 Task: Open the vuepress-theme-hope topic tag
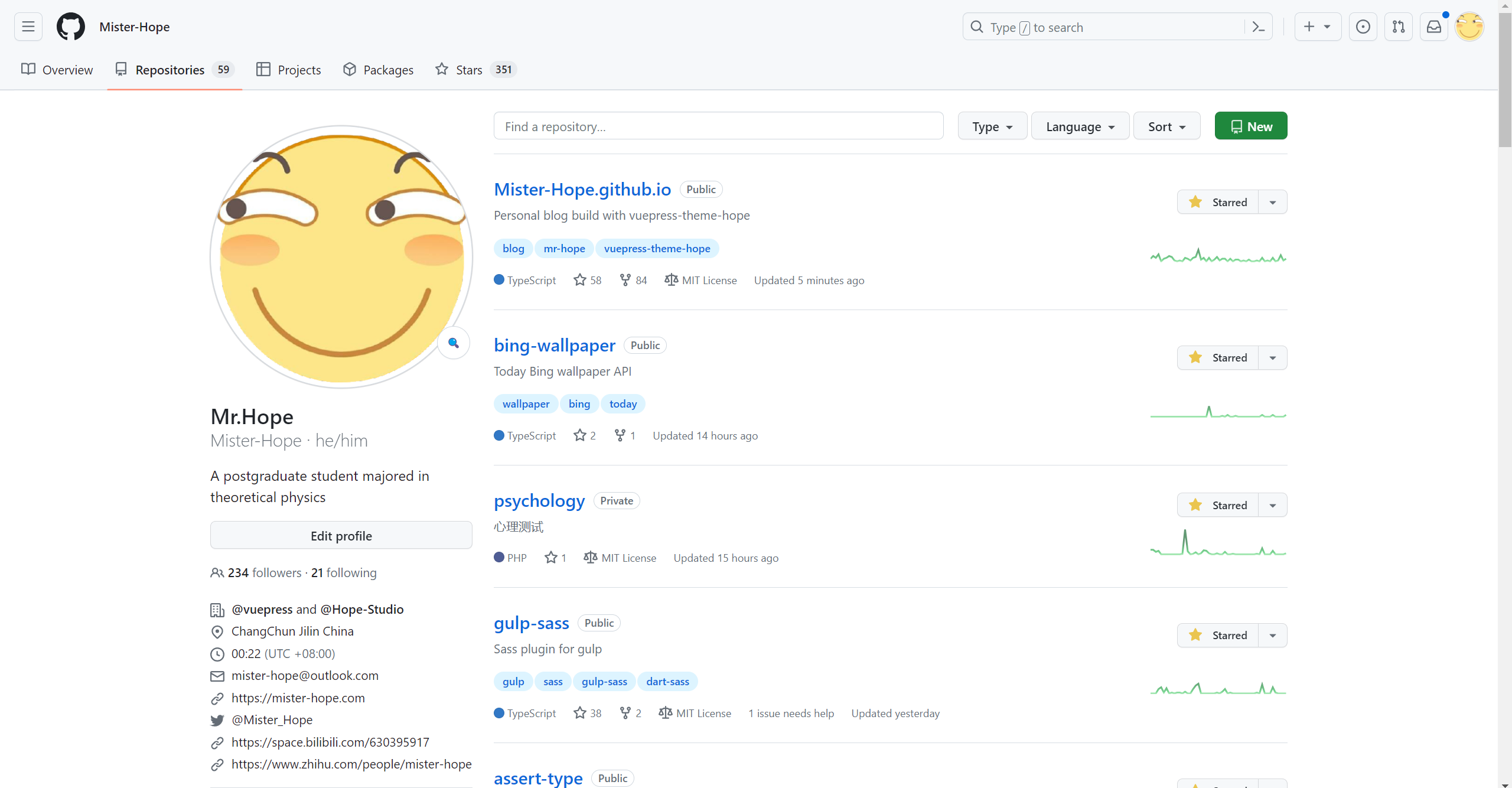pos(657,249)
